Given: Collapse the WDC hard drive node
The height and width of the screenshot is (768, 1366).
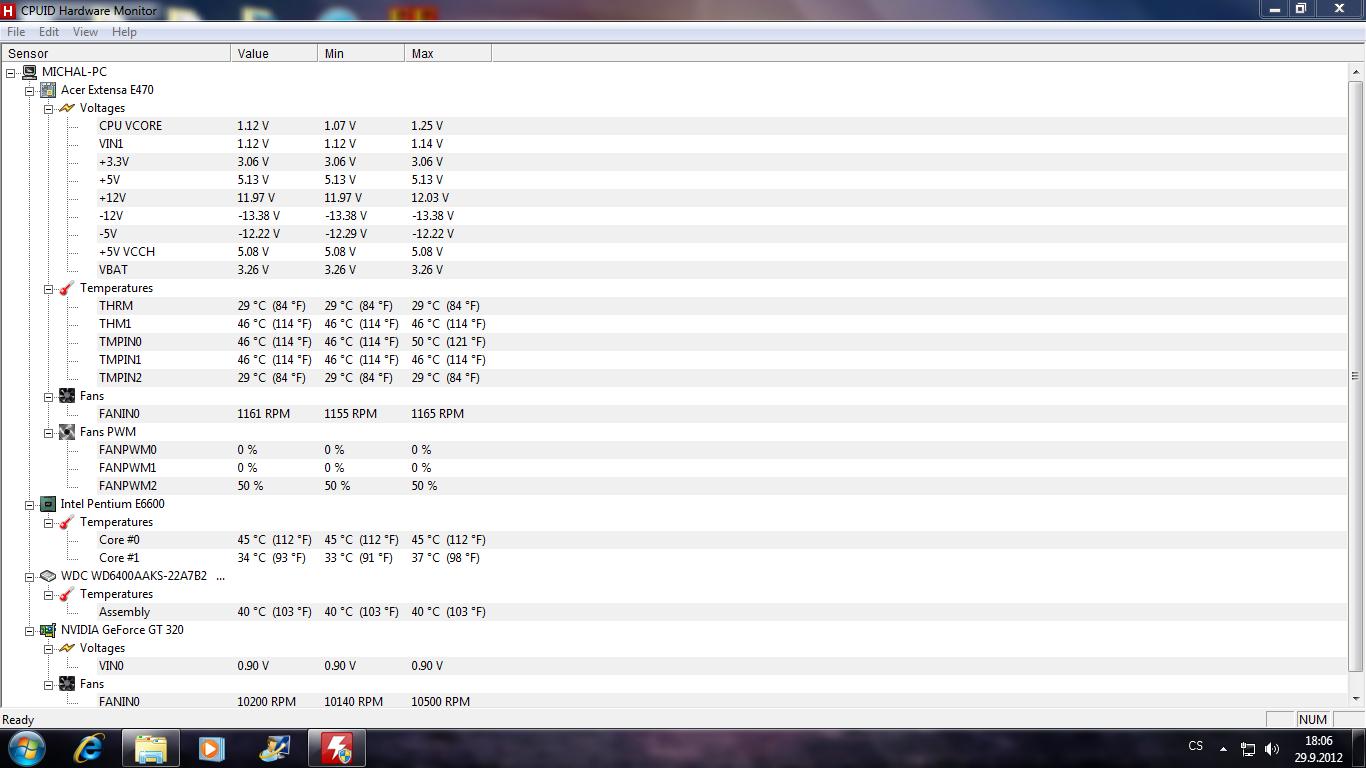Looking at the screenshot, I should click(x=30, y=576).
